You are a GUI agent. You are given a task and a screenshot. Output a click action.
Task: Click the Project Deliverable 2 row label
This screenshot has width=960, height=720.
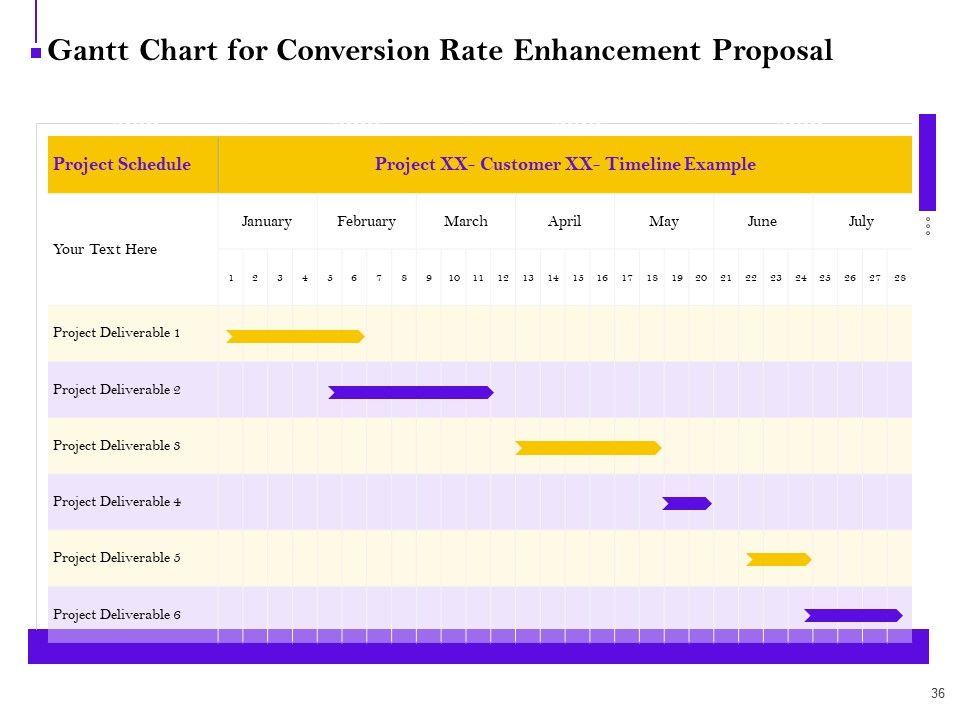click(x=116, y=389)
